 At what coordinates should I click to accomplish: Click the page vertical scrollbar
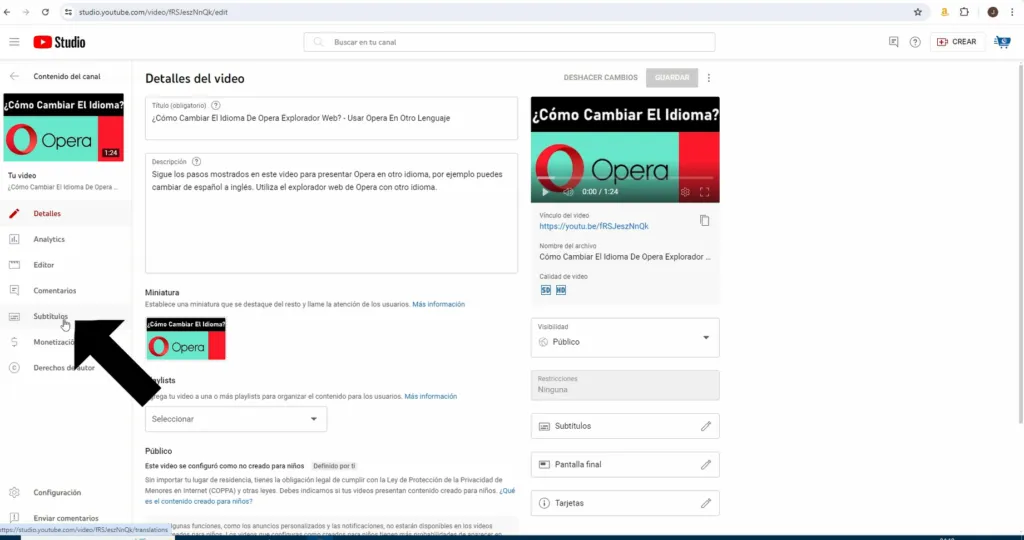pos(1021,243)
